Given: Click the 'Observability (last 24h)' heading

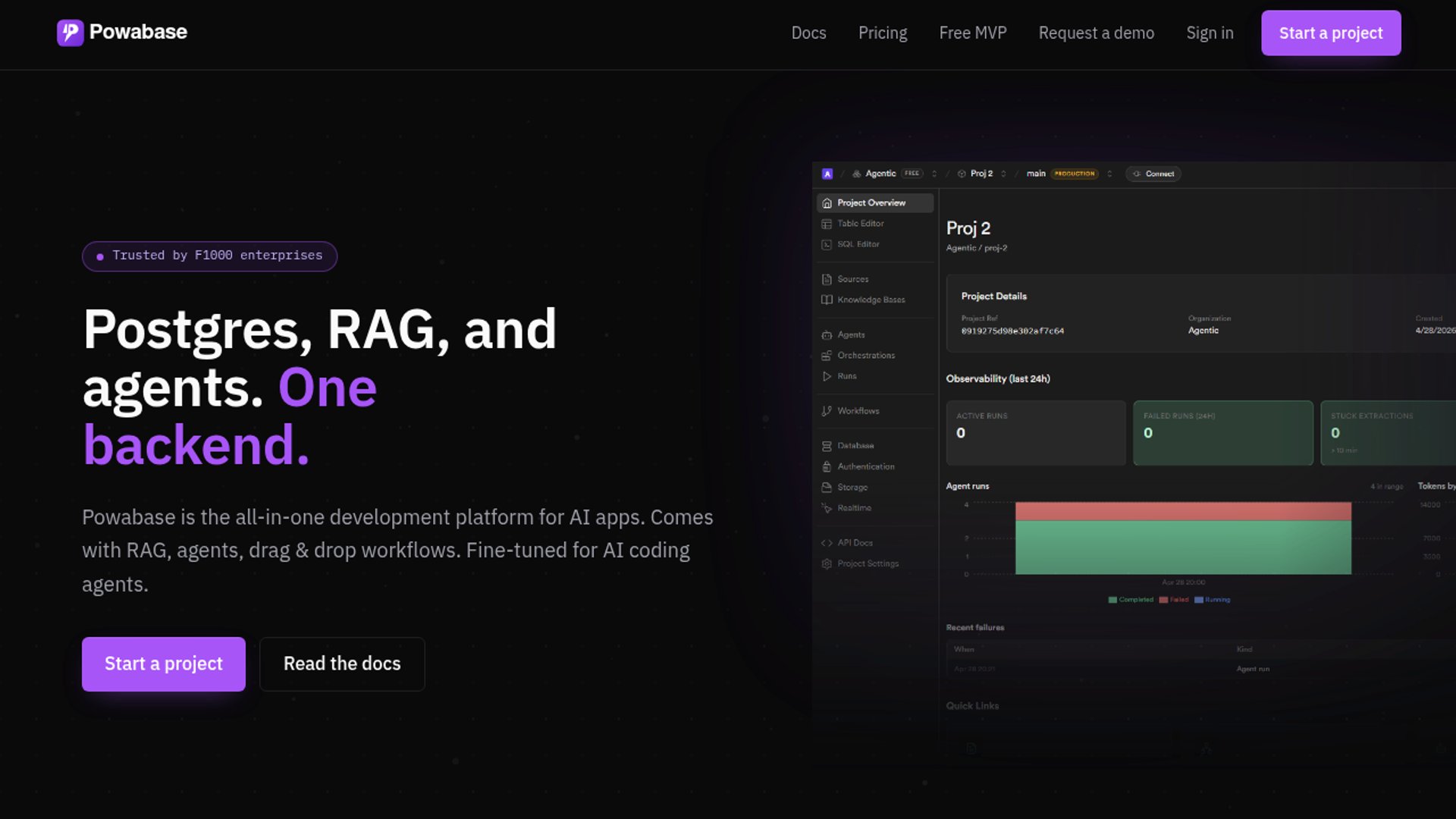Looking at the screenshot, I should [998, 378].
